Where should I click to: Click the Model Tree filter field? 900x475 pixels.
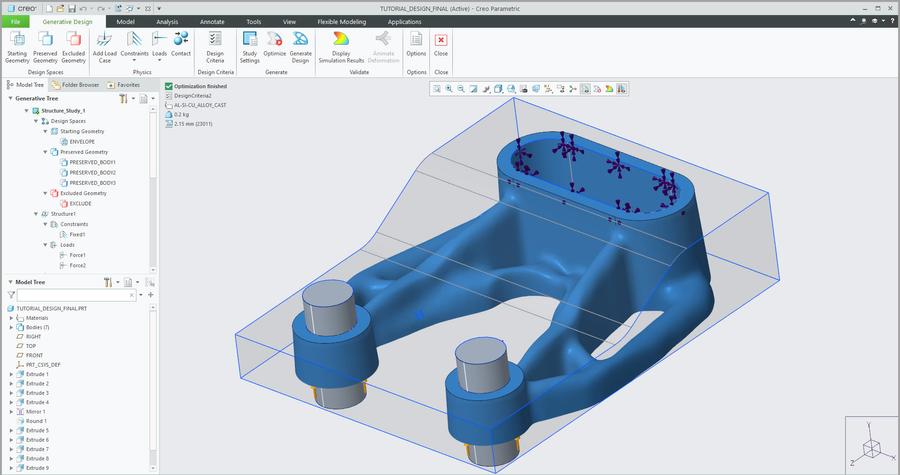pos(76,295)
